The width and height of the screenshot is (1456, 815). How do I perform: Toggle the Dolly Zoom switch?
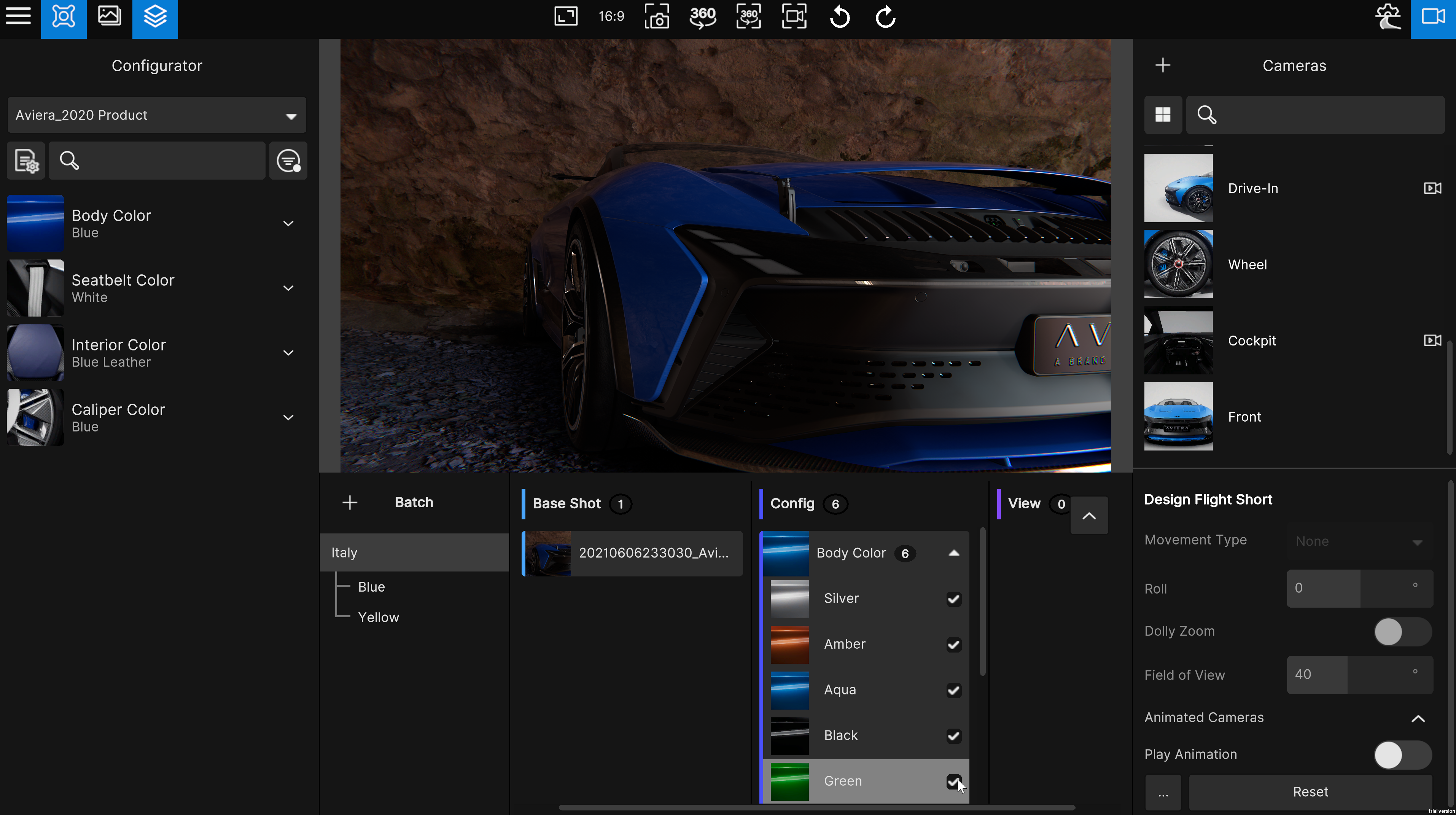pyautogui.click(x=1402, y=631)
